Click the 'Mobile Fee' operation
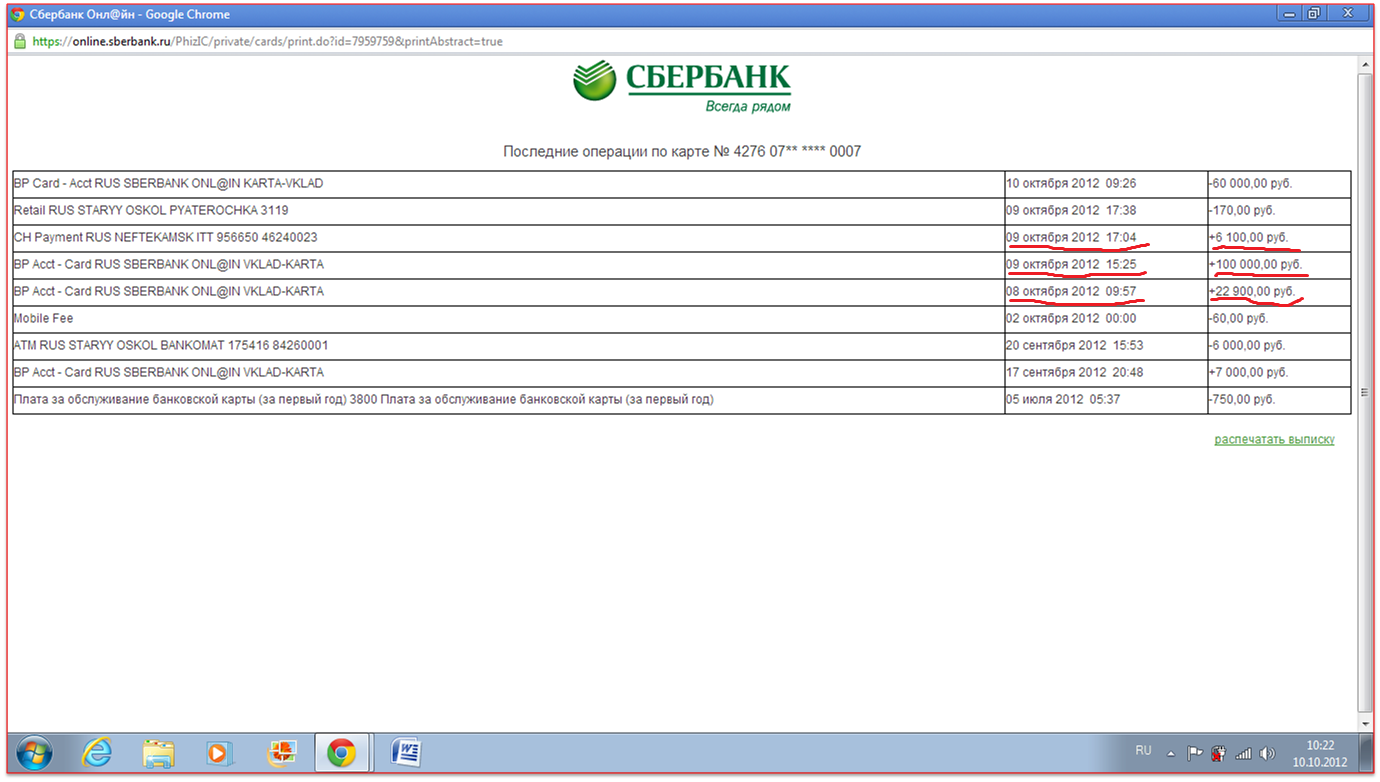Image resolution: width=1380 pixels, height=782 pixels. click(43, 318)
